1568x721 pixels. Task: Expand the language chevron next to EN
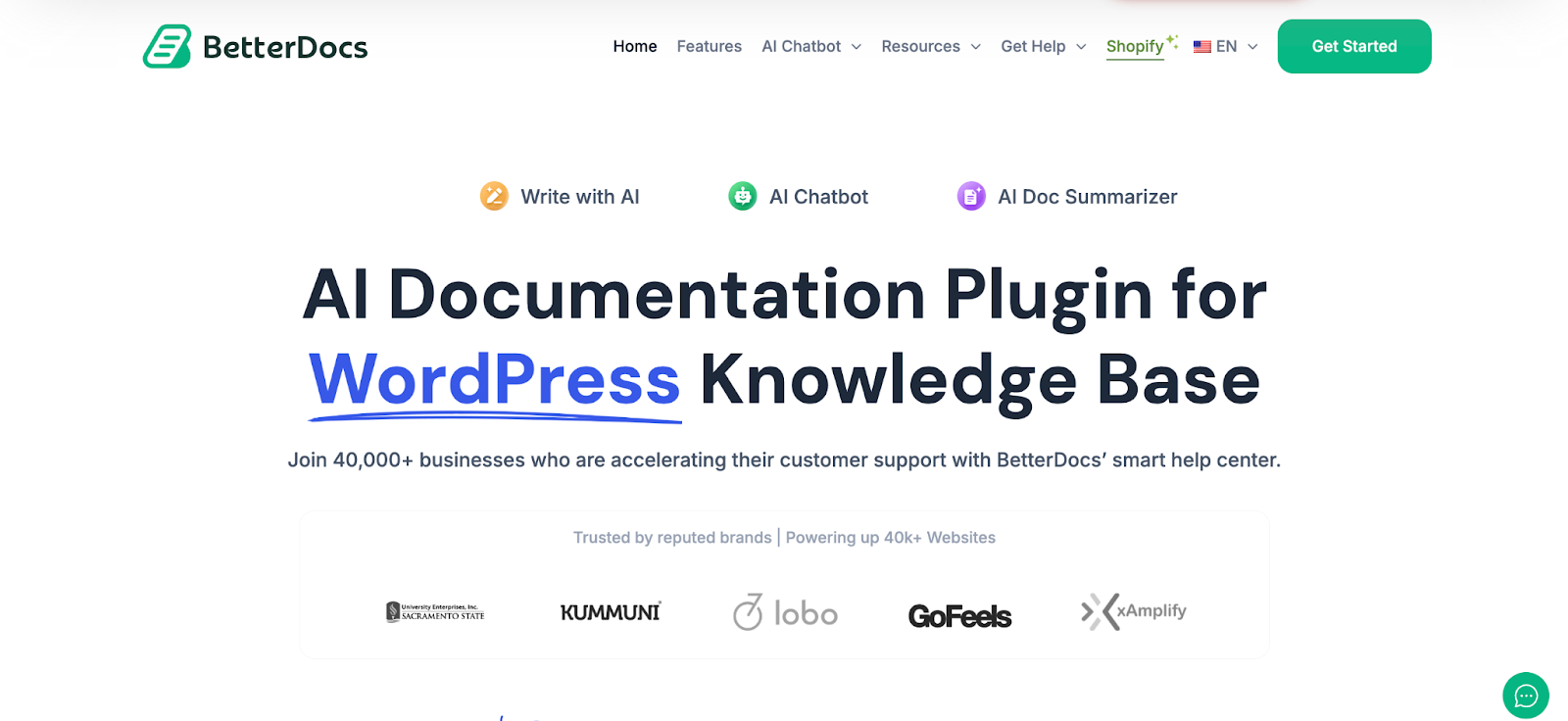coord(1252,47)
